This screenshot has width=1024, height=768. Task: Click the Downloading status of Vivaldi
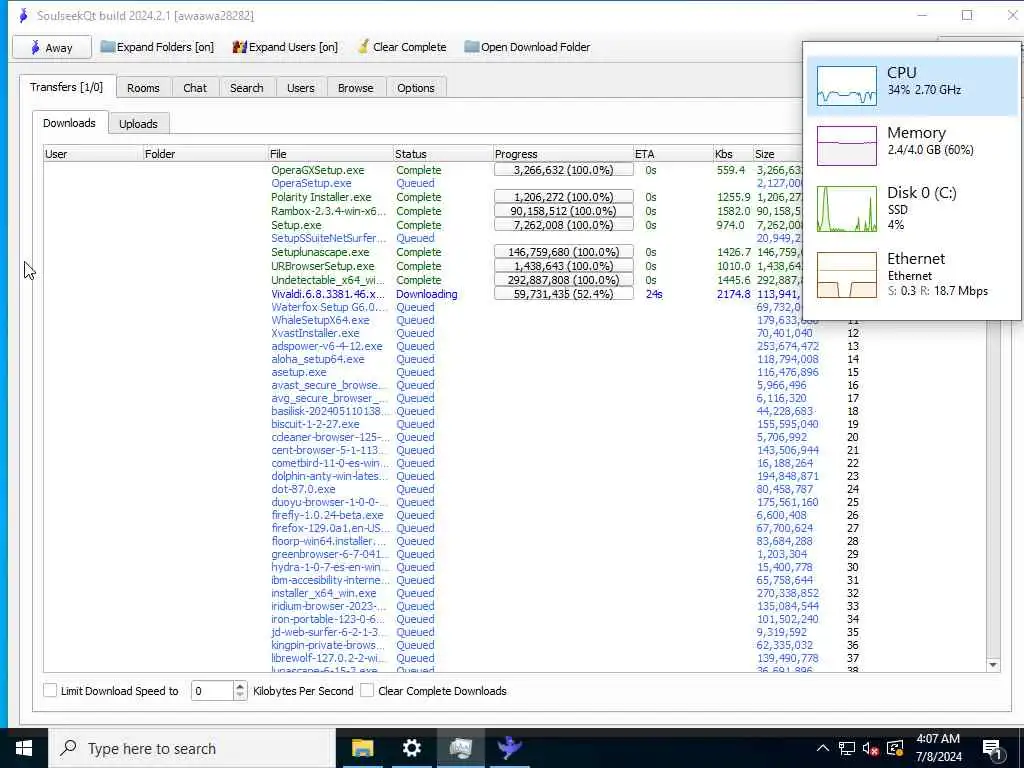coord(426,295)
